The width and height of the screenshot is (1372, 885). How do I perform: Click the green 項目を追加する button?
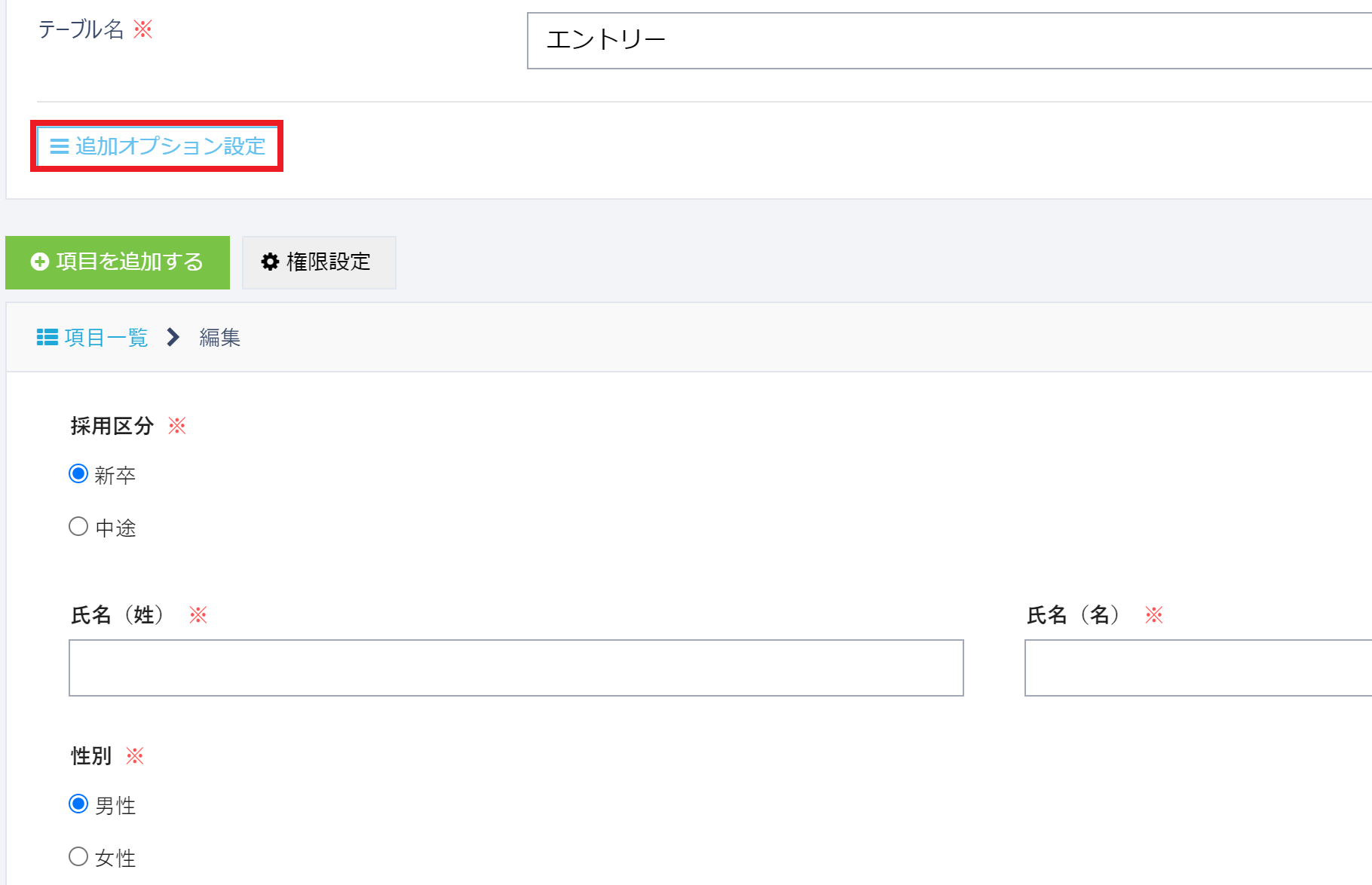[117, 262]
